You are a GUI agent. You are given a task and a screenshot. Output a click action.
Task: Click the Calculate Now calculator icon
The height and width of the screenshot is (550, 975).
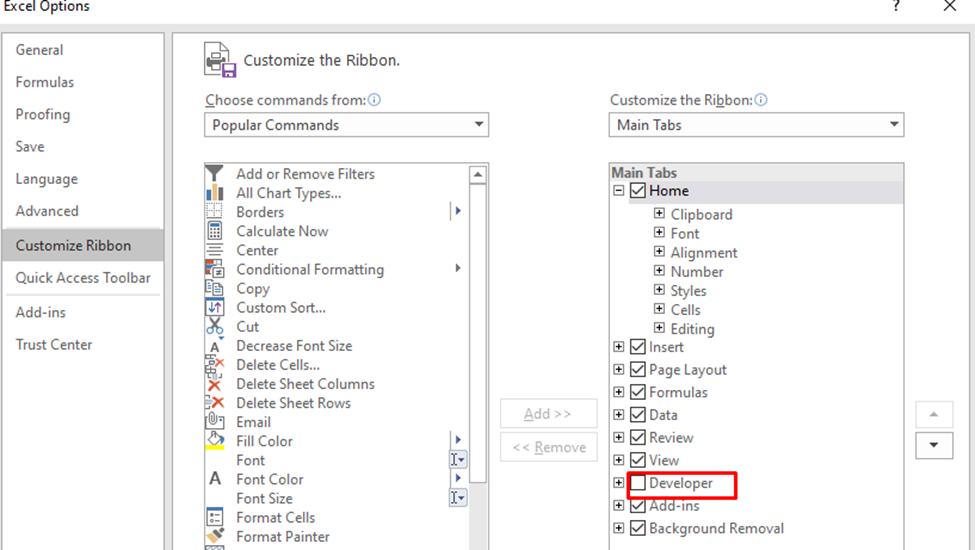(215, 231)
